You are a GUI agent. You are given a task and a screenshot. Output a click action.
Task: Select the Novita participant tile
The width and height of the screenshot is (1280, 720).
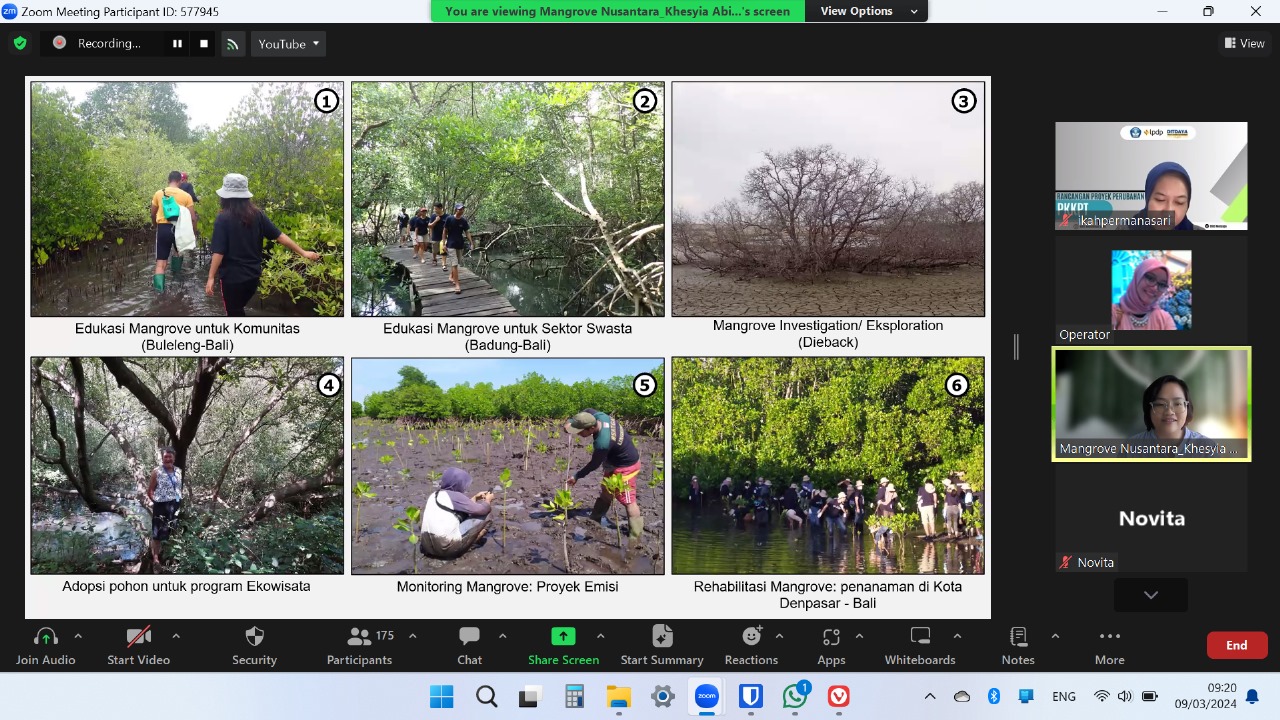point(1151,520)
